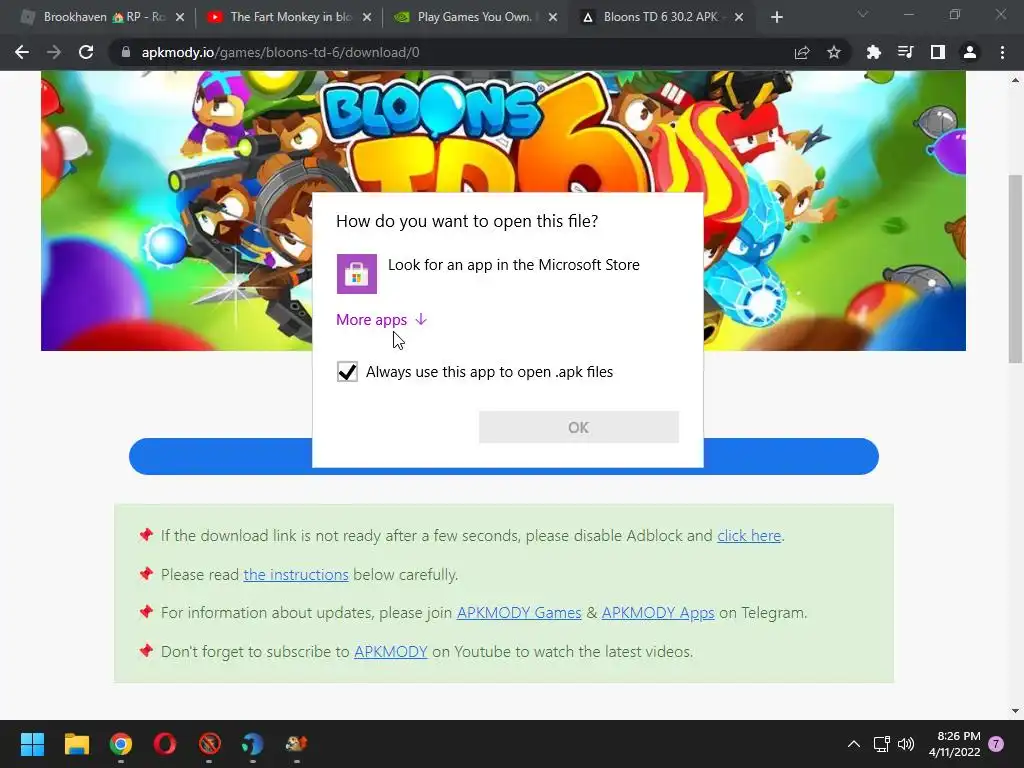Close The Fart Monkey YouTube tab
This screenshot has width=1024, height=768.
click(366, 17)
